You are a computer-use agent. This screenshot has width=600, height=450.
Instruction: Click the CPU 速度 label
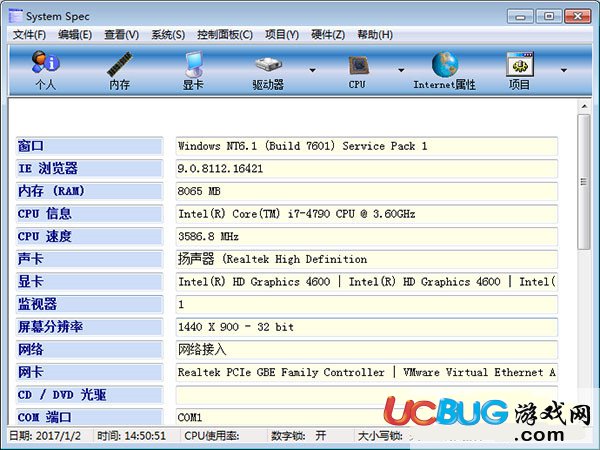click(x=90, y=236)
